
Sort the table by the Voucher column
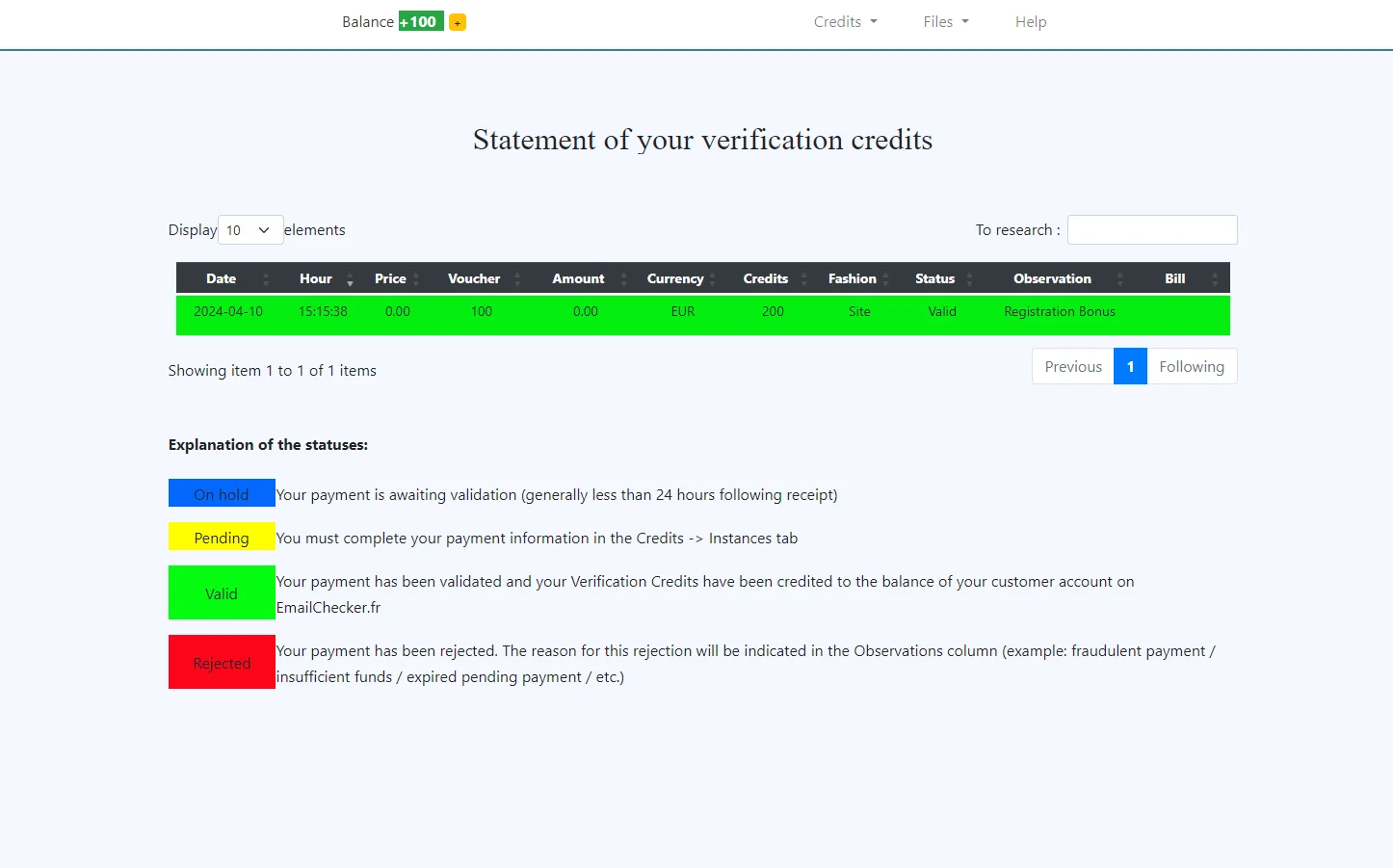(473, 278)
